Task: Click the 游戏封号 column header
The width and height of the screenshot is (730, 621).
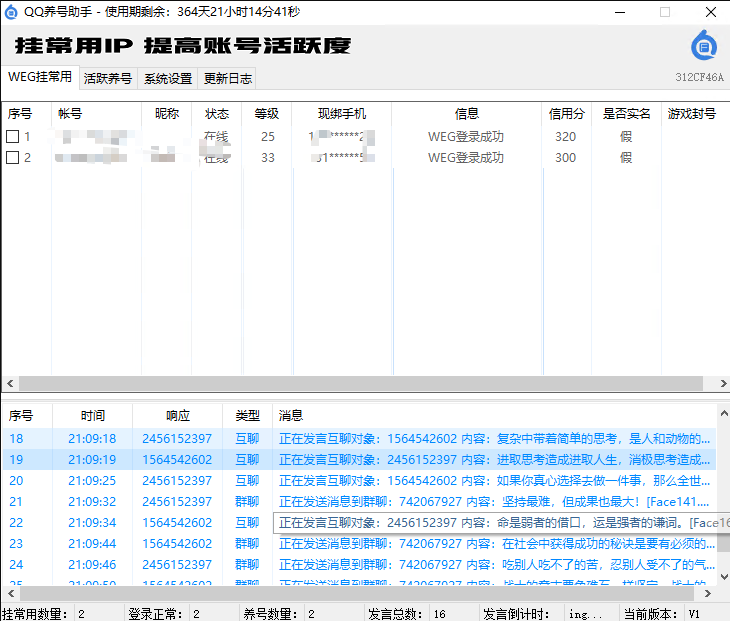Action: [x=692, y=114]
